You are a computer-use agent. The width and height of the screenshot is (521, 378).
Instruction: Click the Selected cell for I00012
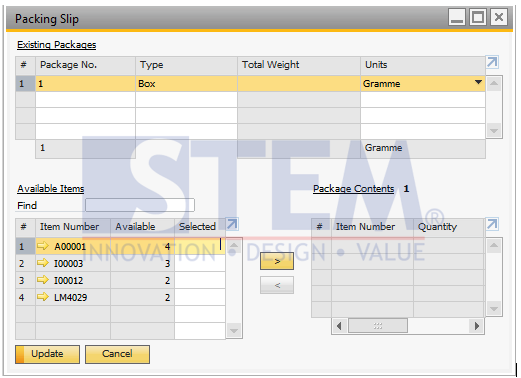pos(200,280)
